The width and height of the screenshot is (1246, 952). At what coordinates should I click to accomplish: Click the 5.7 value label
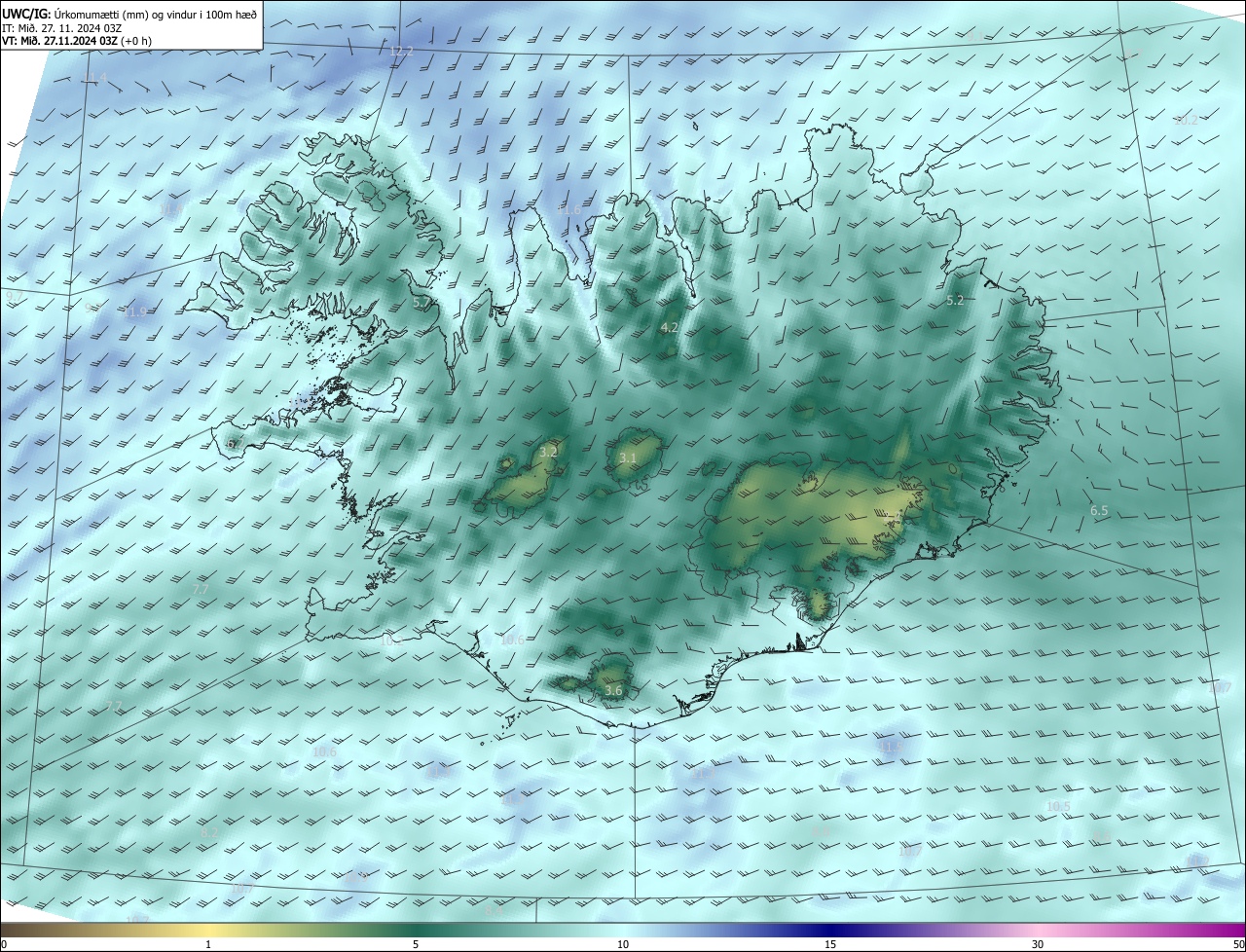click(x=421, y=304)
